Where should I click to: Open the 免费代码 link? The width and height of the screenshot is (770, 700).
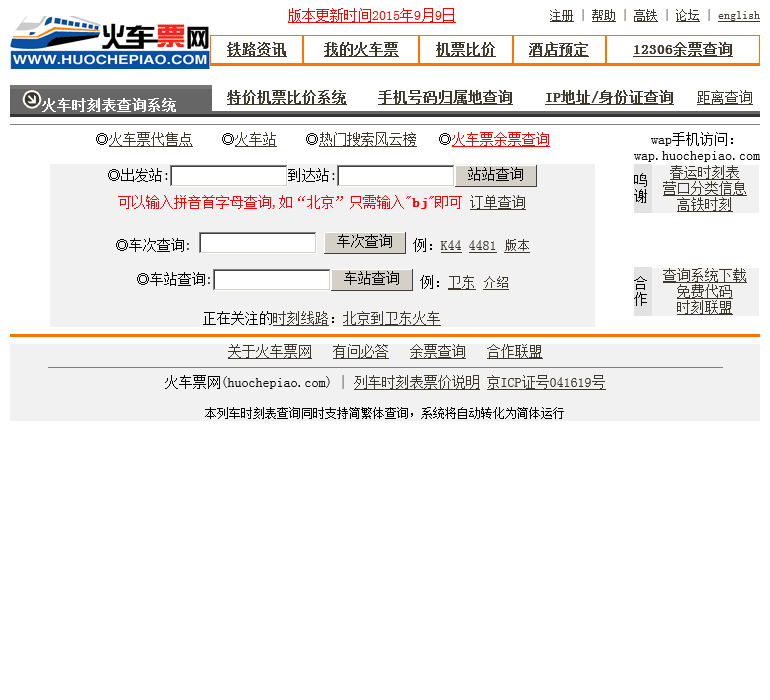(x=704, y=291)
